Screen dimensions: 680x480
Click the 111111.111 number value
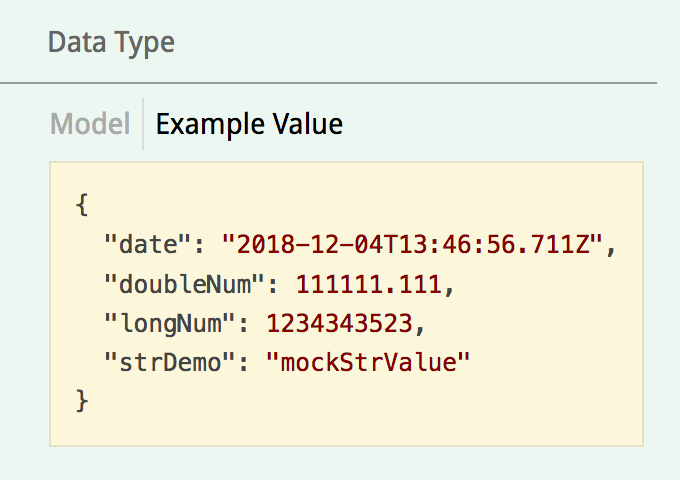tap(370, 284)
